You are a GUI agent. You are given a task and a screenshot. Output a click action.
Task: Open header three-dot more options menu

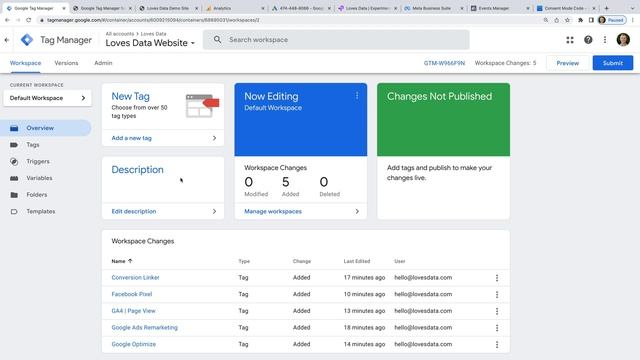tap(605, 40)
